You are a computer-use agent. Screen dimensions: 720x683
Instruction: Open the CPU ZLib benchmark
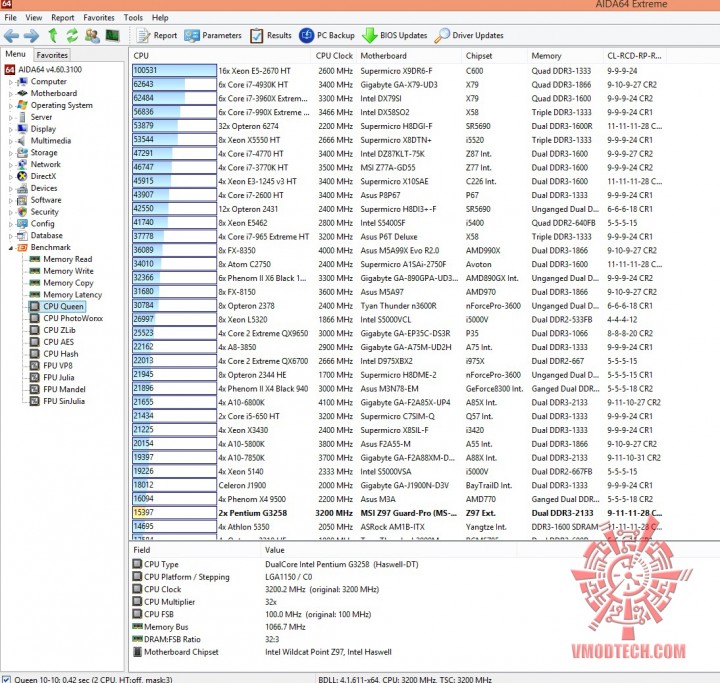point(59,330)
